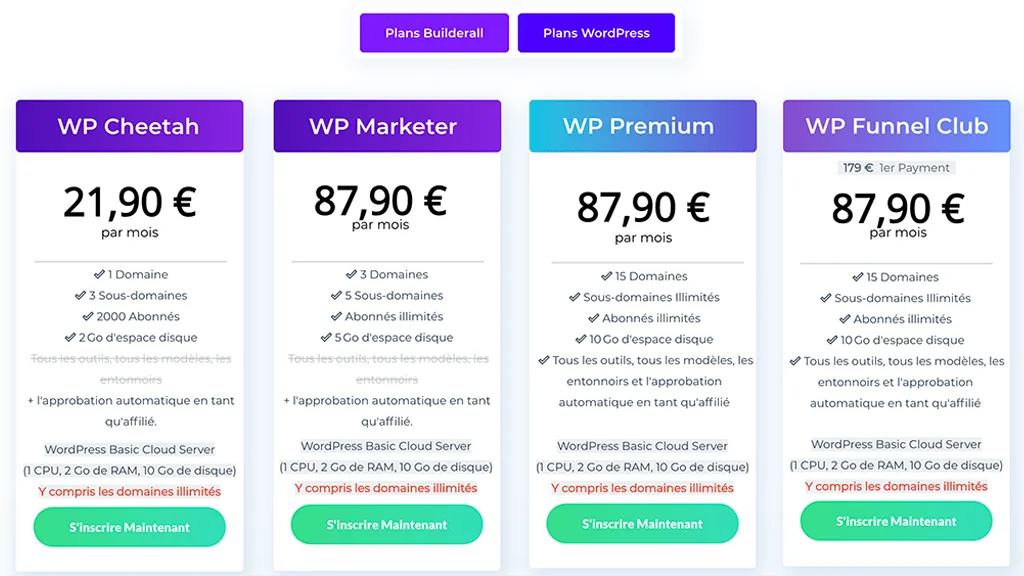
Task: Select the WP Marketer plan header
Action: click(x=387, y=126)
